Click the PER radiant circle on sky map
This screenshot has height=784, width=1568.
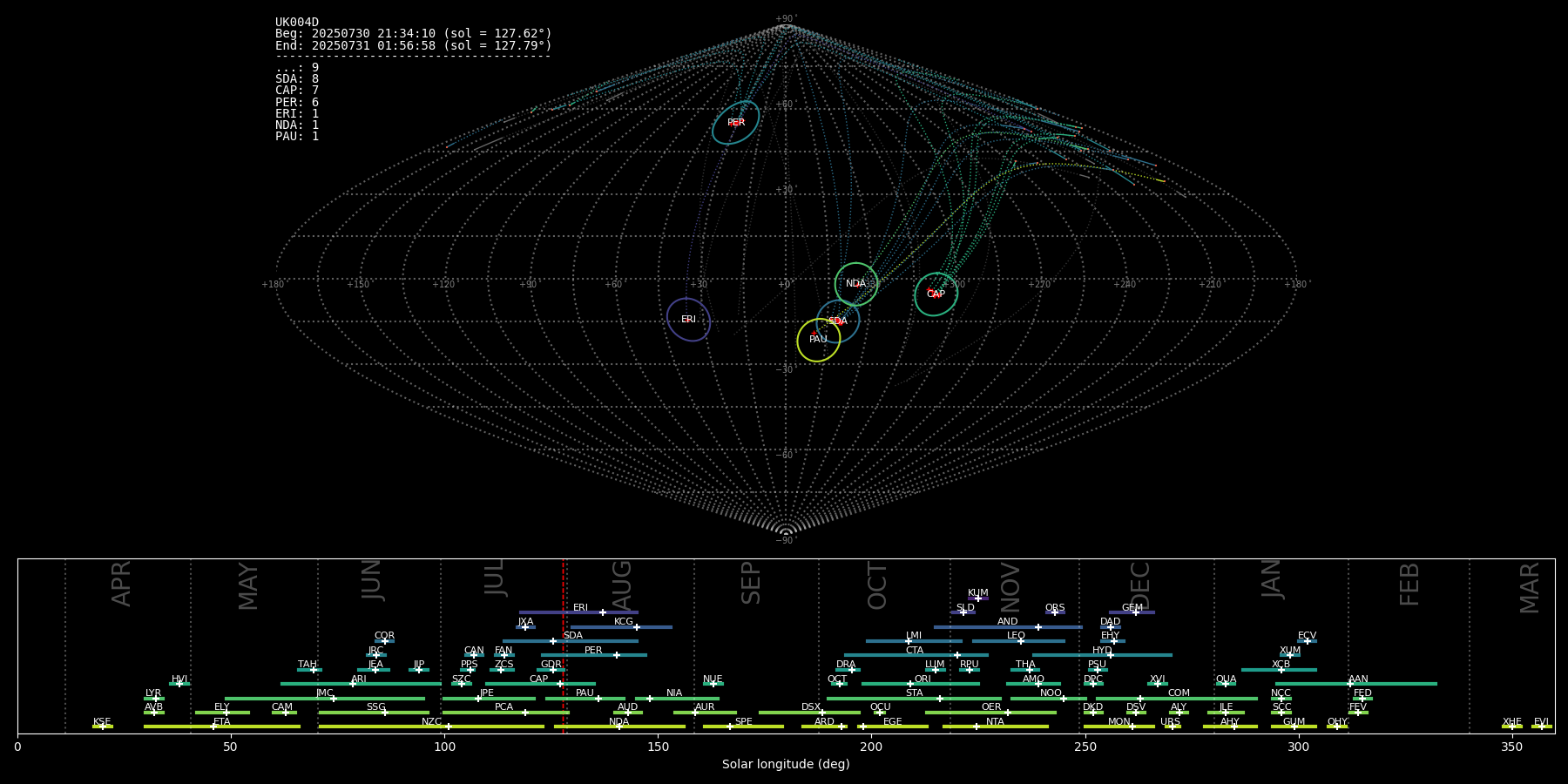[x=735, y=122]
